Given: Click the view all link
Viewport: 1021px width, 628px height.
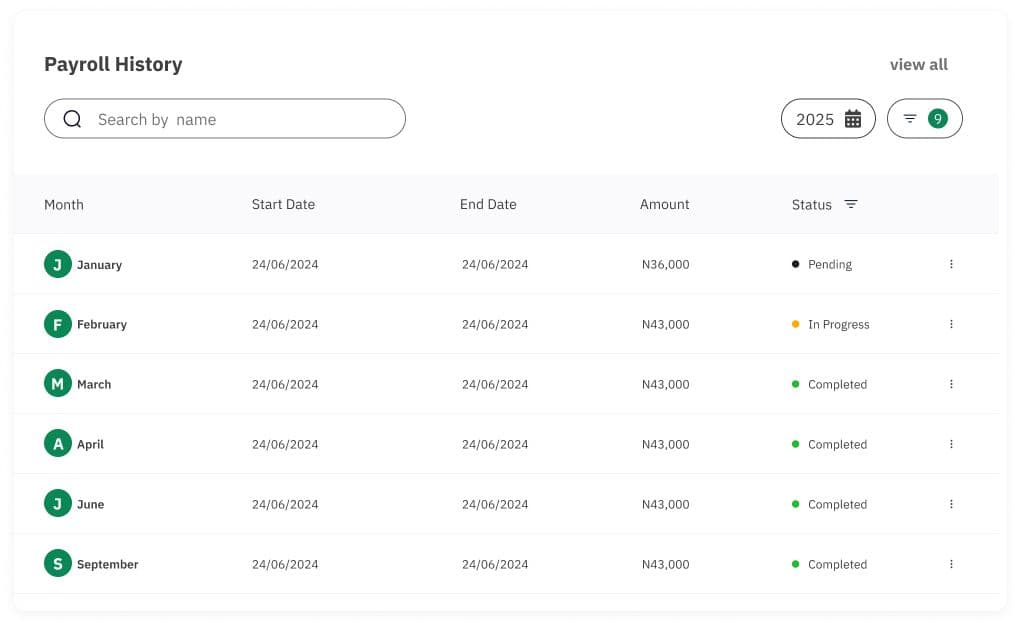Looking at the screenshot, I should click(917, 64).
